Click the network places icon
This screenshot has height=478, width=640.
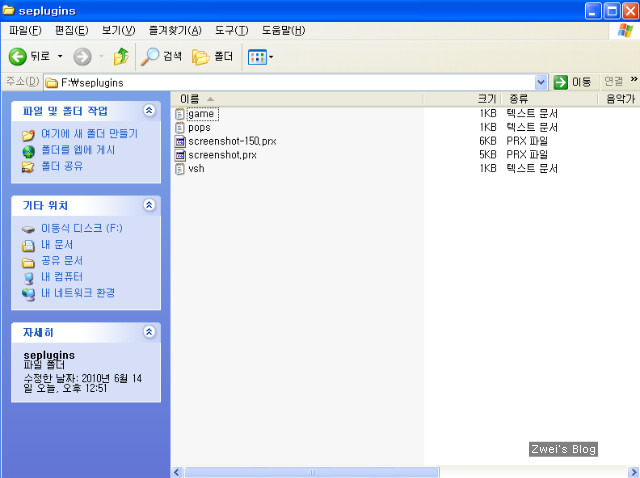coord(28,294)
